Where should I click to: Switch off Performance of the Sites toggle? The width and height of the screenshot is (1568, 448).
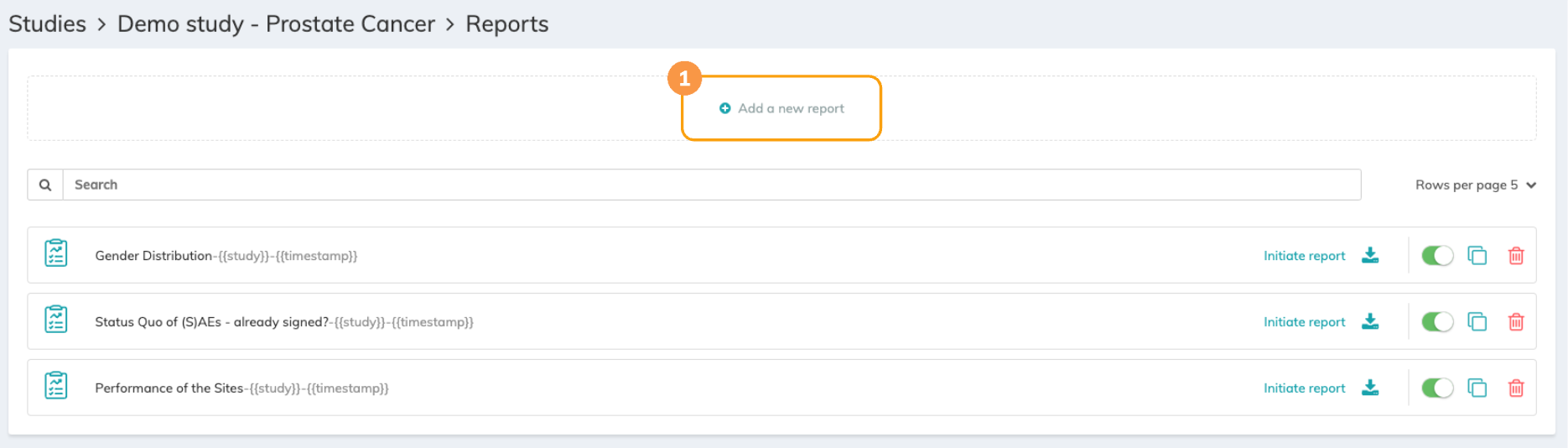pyautogui.click(x=1437, y=388)
